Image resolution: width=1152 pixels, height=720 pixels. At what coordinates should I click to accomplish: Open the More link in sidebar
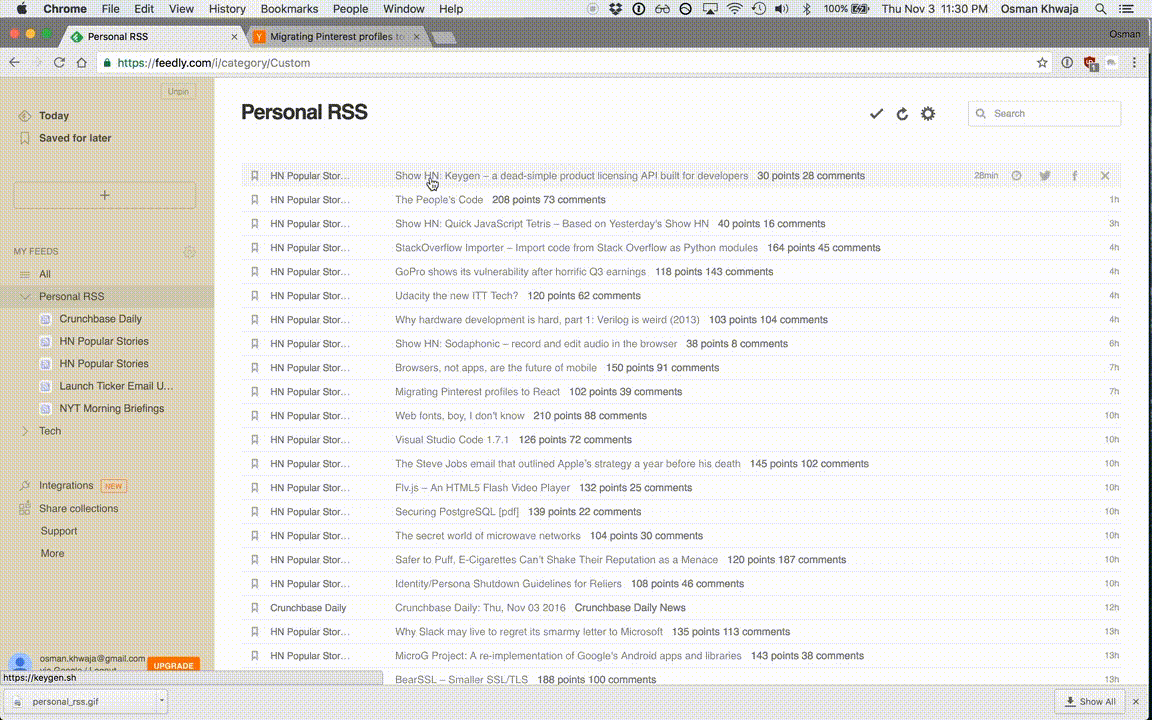52,553
